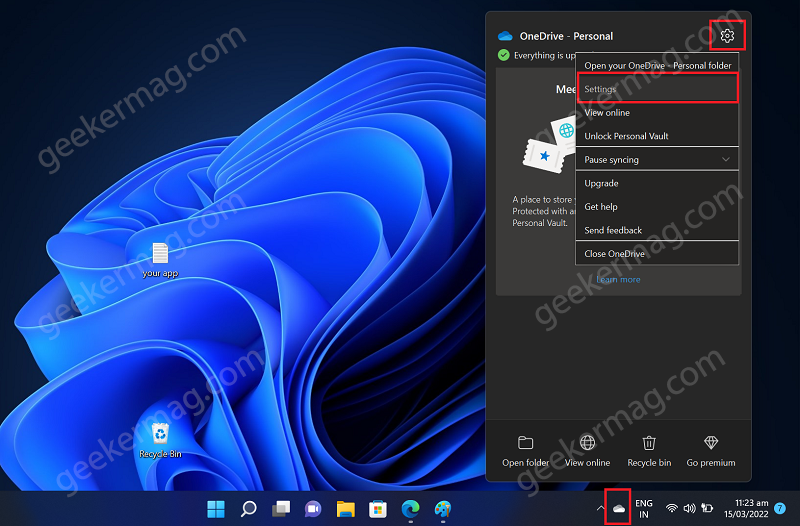The height and width of the screenshot is (526, 800).
Task: Open Wi-Fi network tray icon
Action: coord(672,508)
